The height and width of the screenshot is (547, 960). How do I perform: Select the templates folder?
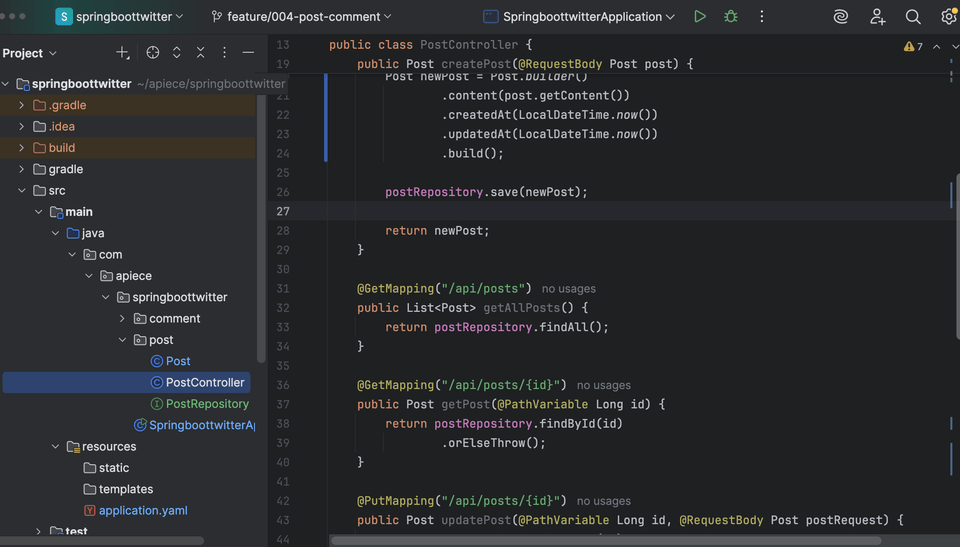118,489
